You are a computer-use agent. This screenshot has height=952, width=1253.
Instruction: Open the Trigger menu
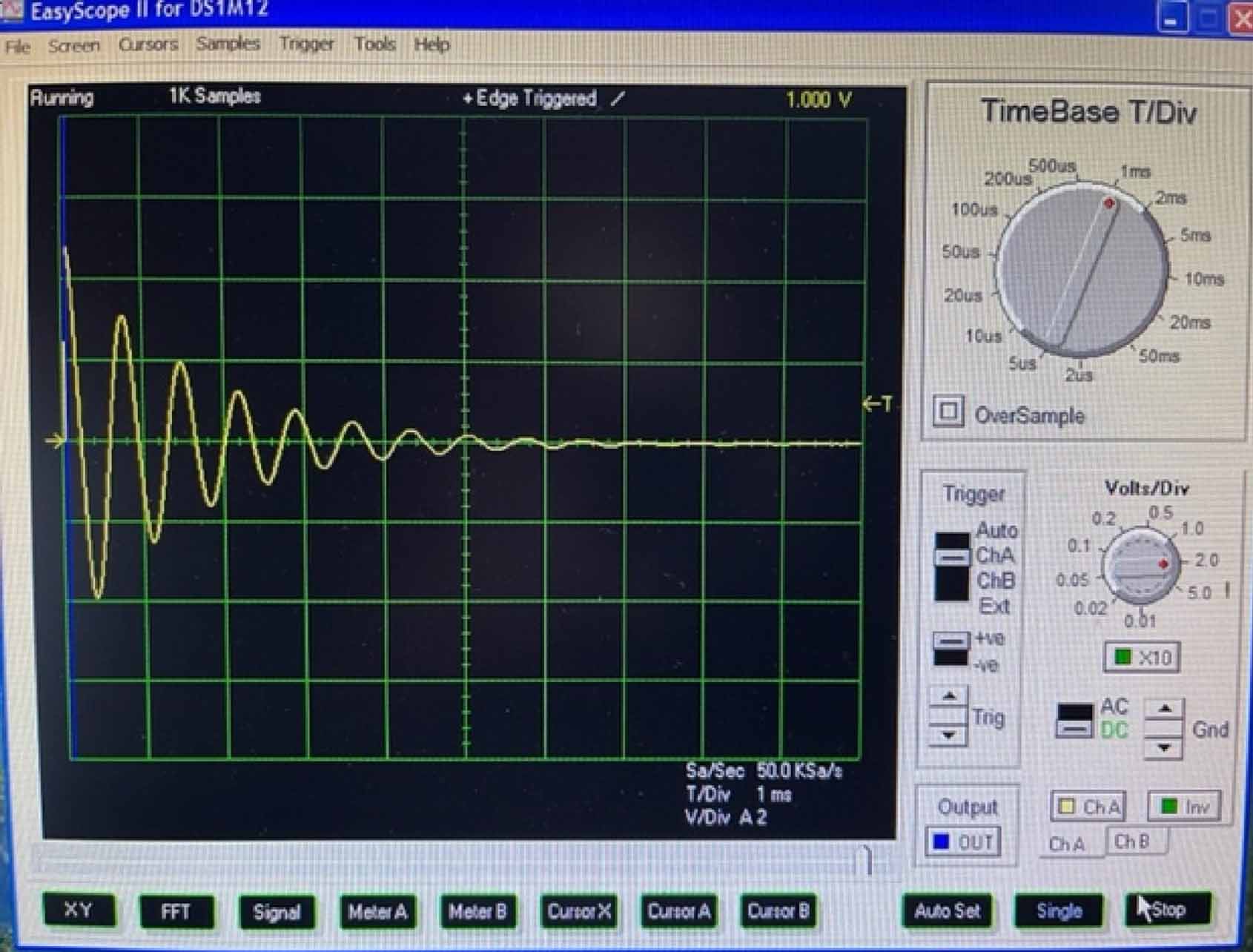[306, 44]
